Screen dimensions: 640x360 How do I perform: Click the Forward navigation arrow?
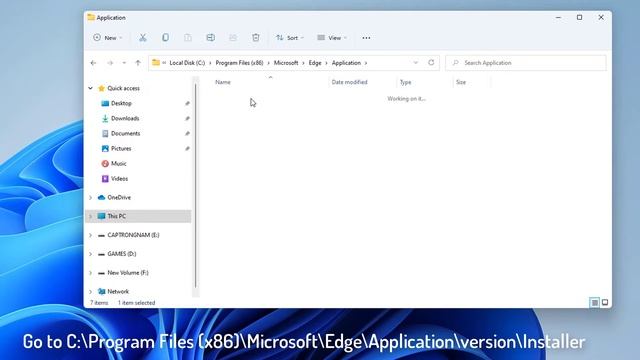(x=110, y=63)
